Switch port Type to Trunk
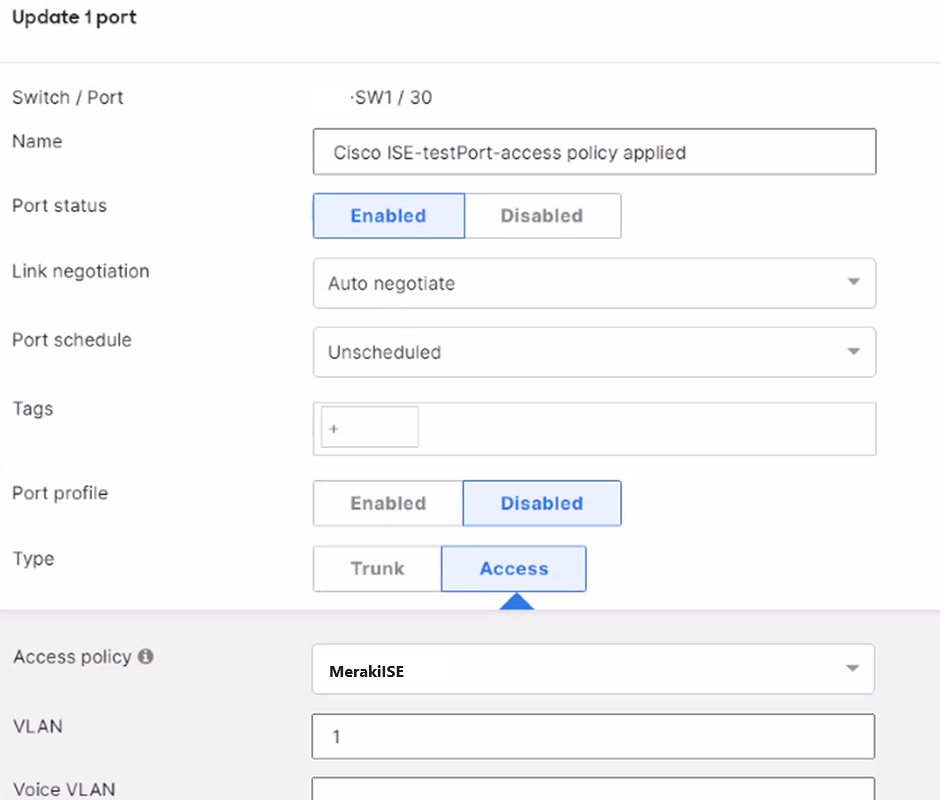The image size is (945, 800). pos(377,568)
